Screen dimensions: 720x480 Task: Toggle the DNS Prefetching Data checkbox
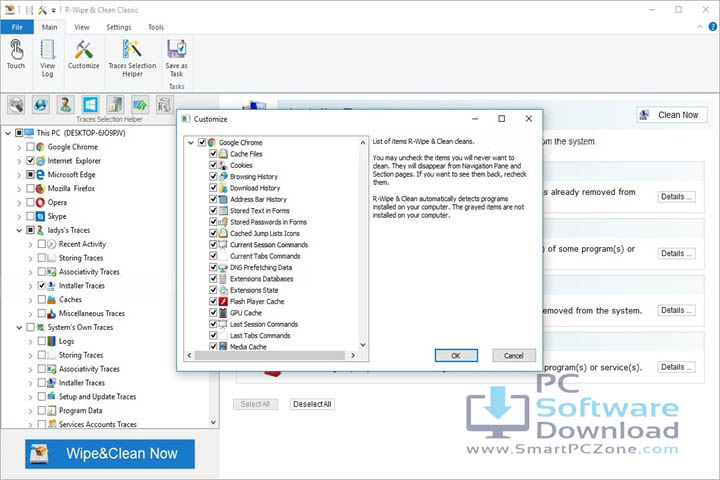coord(213,267)
